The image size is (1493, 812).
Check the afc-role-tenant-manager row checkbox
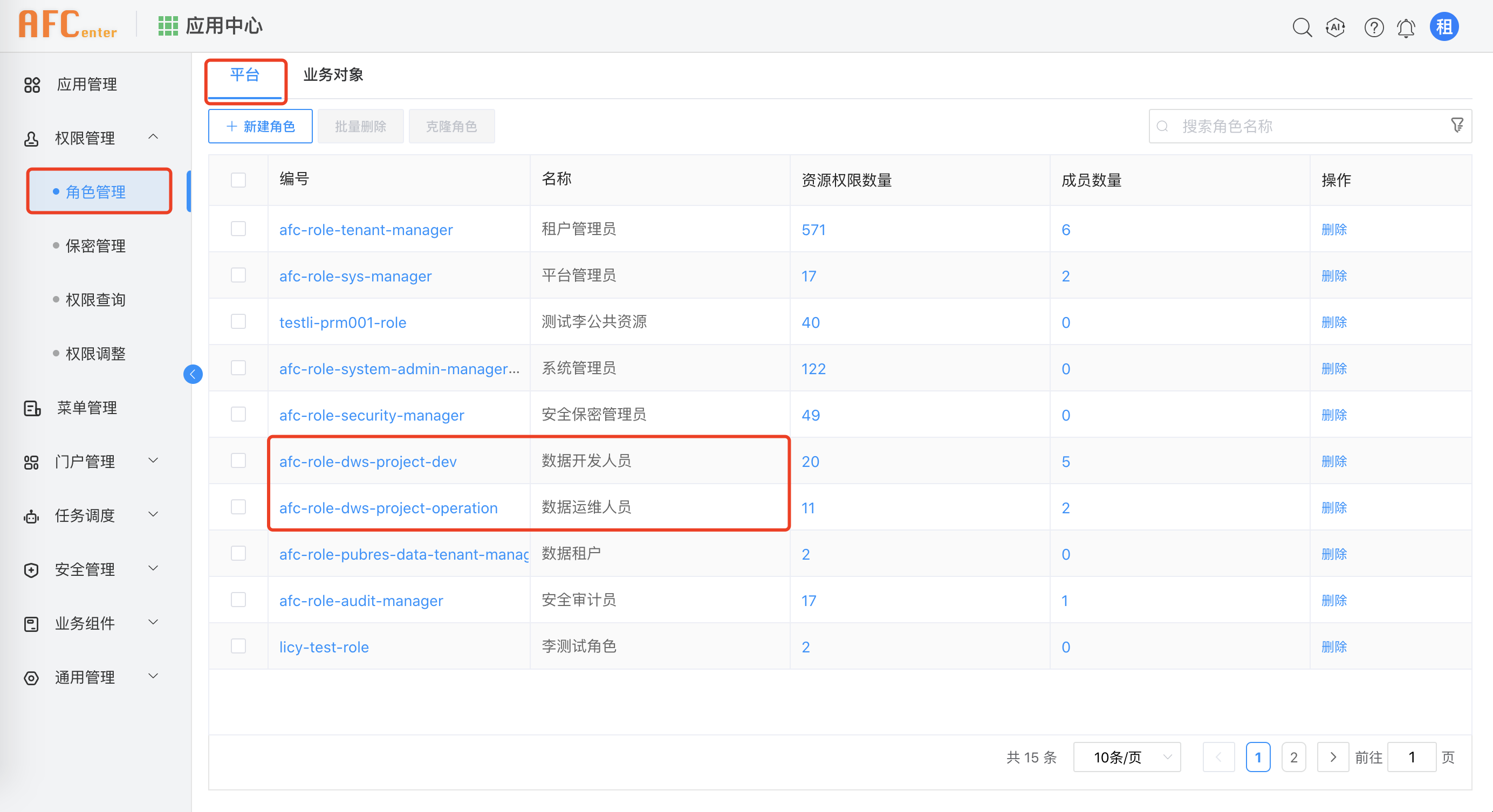click(238, 229)
